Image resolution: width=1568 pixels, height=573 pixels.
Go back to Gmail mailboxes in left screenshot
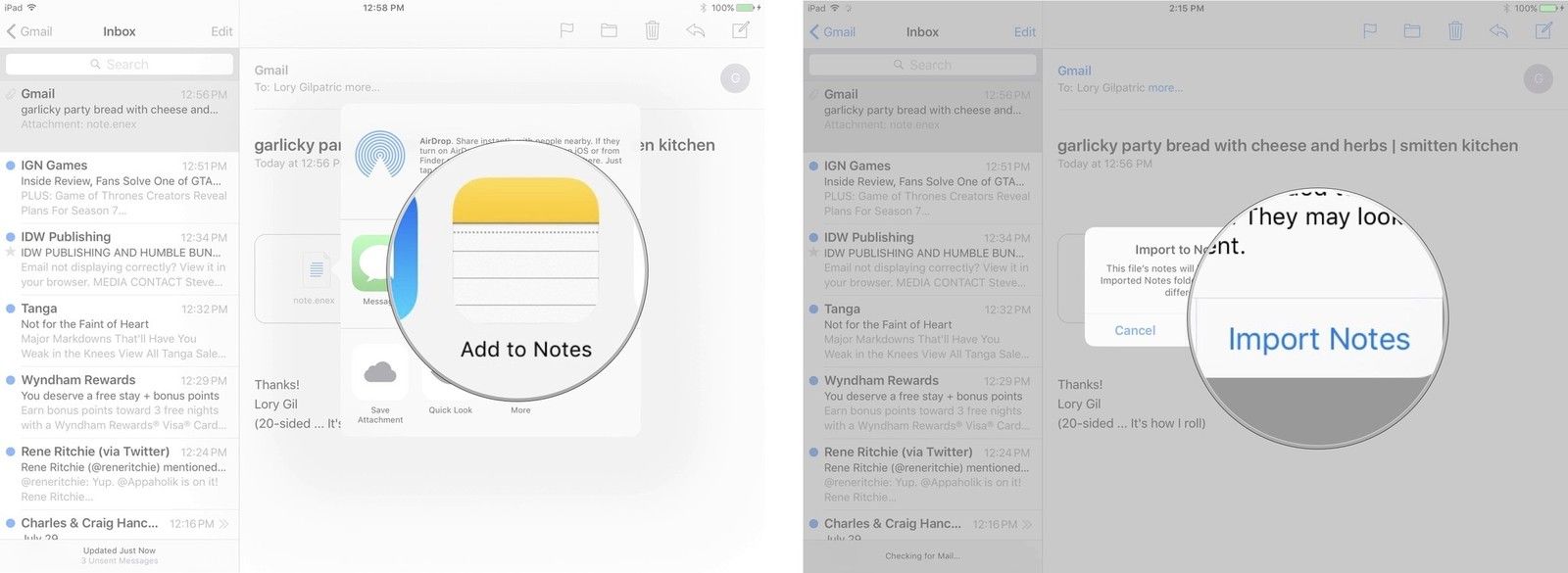(29, 31)
